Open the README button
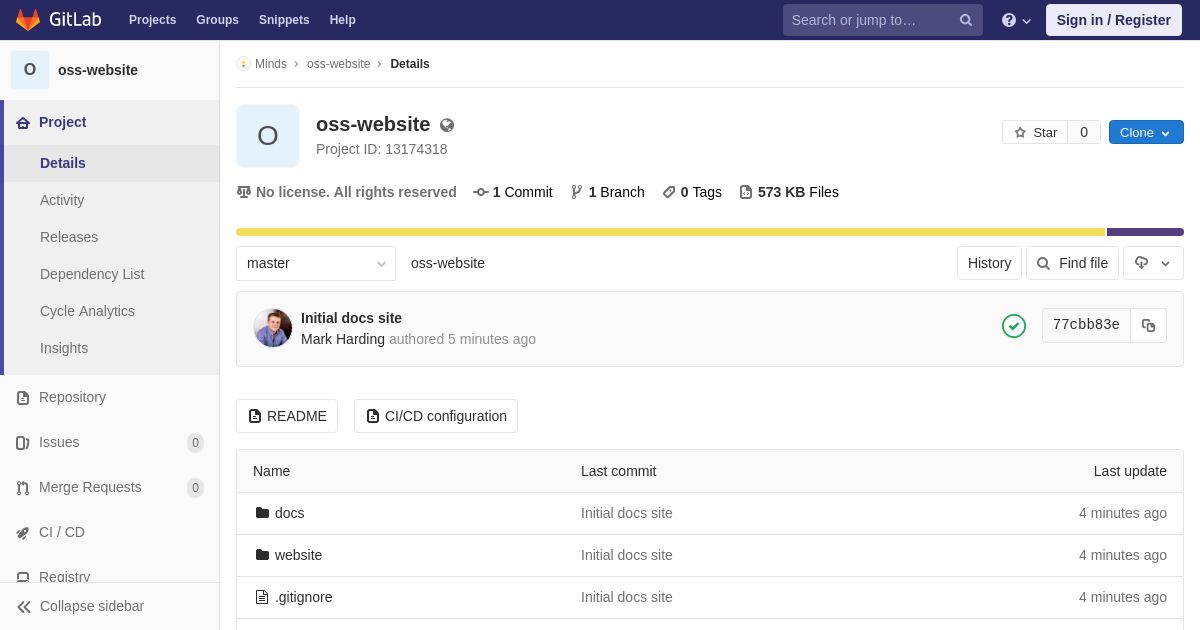 pyautogui.click(x=287, y=416)
